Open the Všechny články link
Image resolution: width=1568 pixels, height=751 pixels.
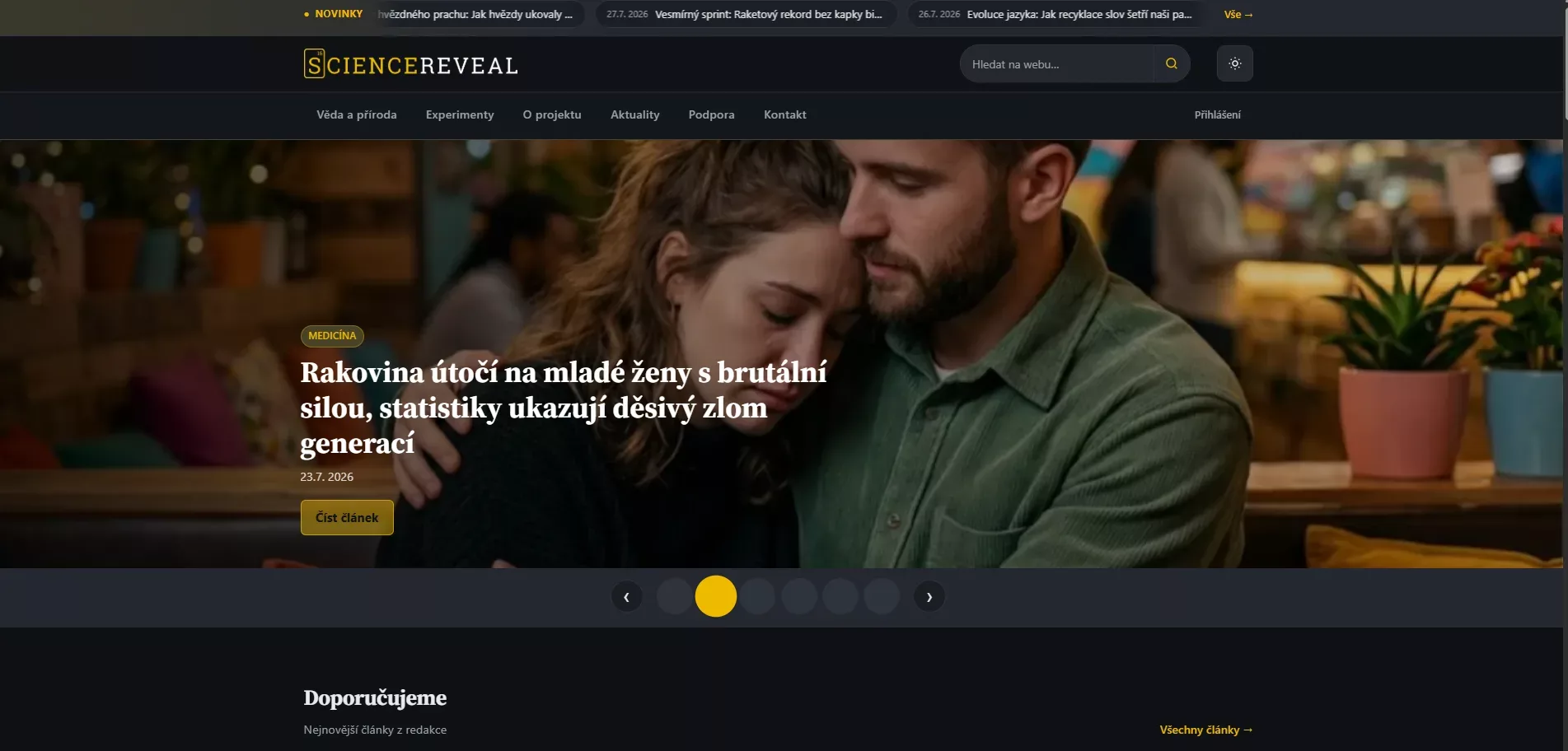[x=1206, y=730]
